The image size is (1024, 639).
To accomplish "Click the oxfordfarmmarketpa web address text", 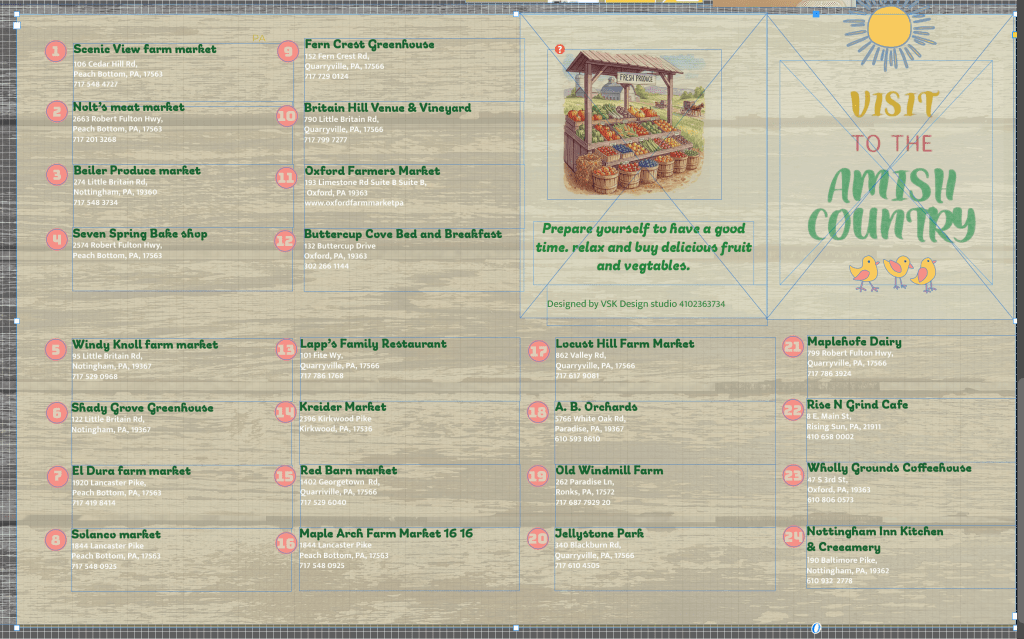I will tap(354, 203).
